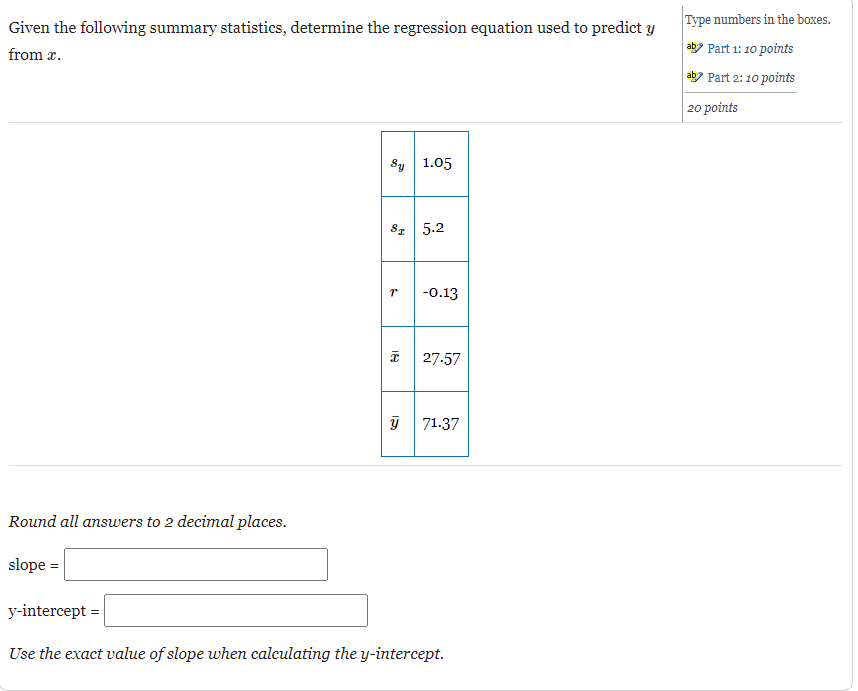Click the r symbol cell in the table
Screen dimensions: 858x691
tap(397, 293)
